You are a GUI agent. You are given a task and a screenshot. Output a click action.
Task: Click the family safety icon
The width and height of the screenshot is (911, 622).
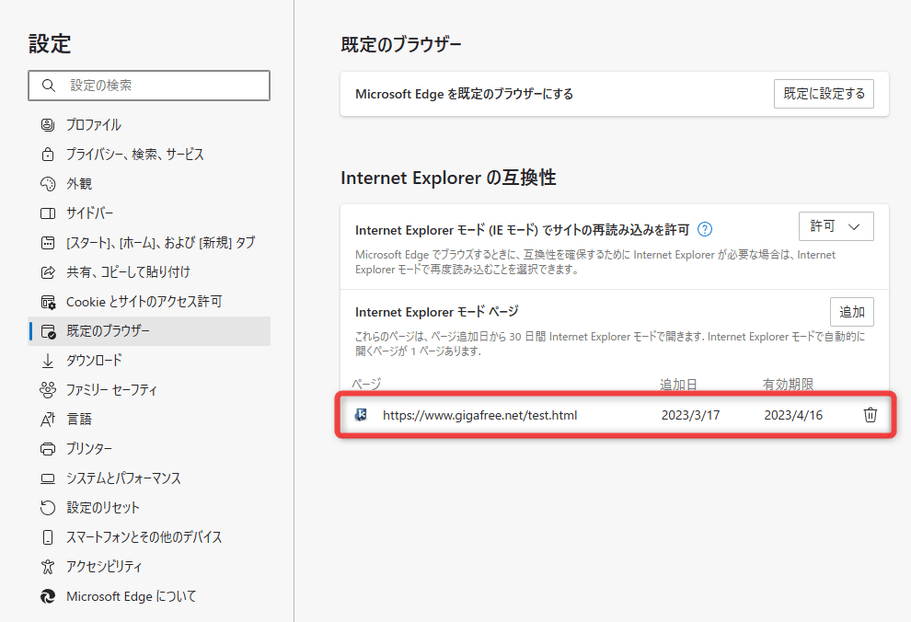[48, 390]
